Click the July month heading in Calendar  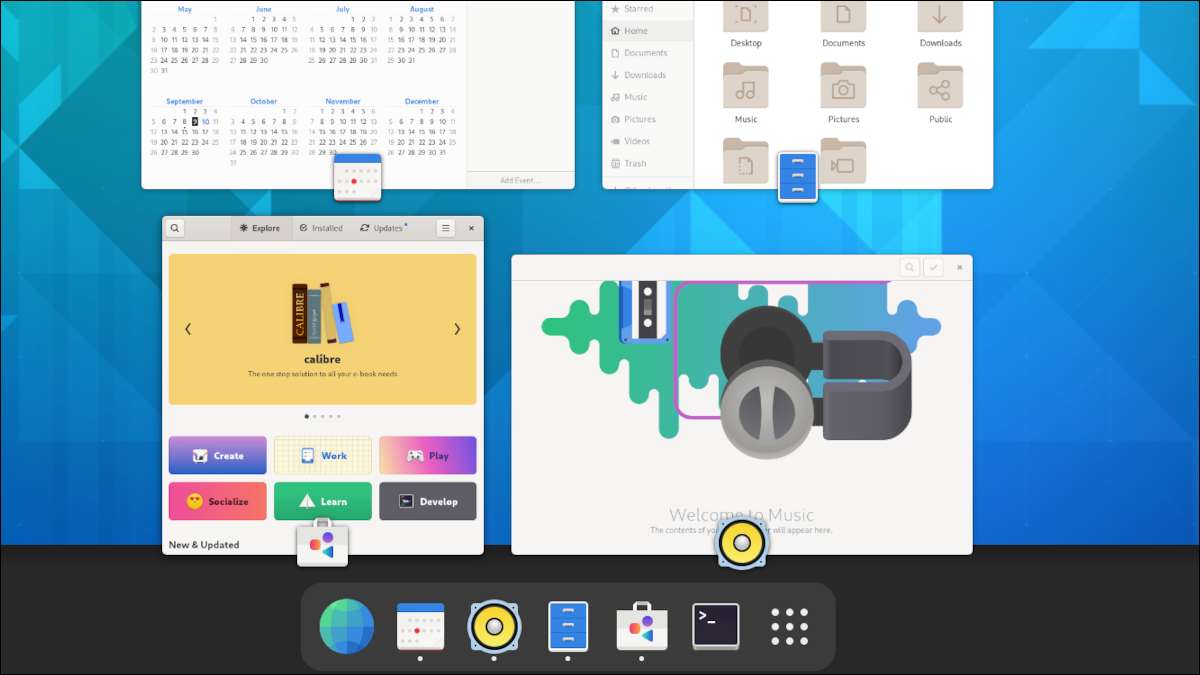[343, 9]
